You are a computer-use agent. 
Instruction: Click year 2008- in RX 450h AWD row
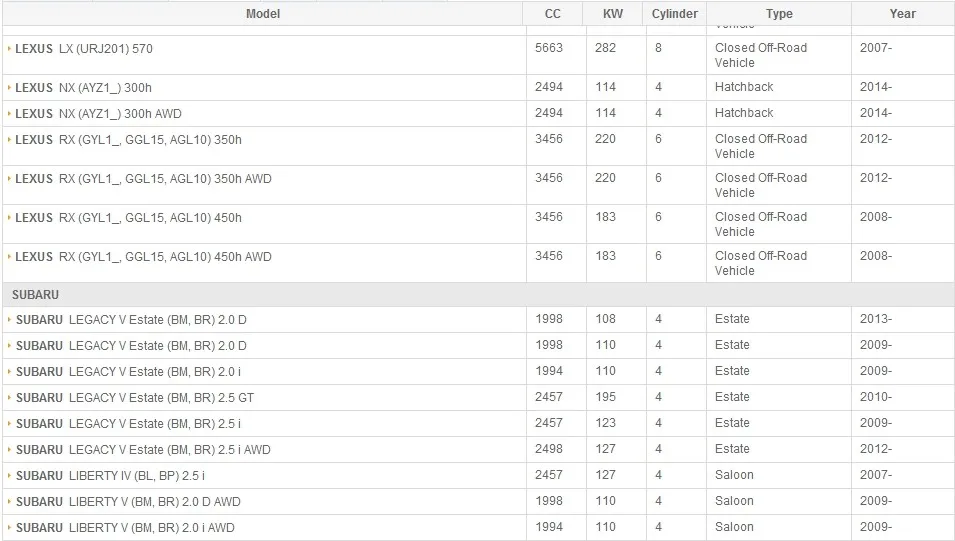pos(876,256)
